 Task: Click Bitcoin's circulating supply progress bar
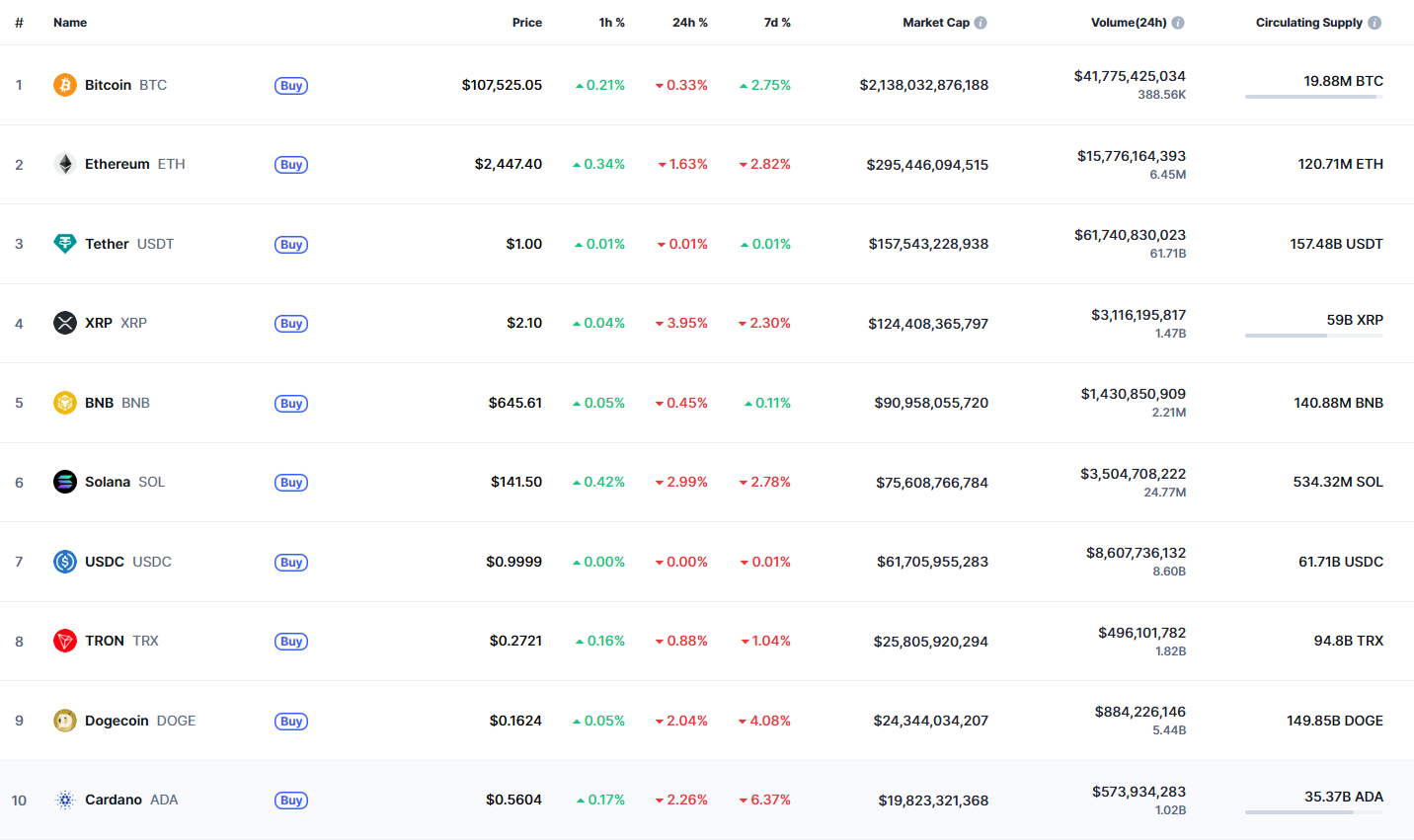pos(1314,97)
